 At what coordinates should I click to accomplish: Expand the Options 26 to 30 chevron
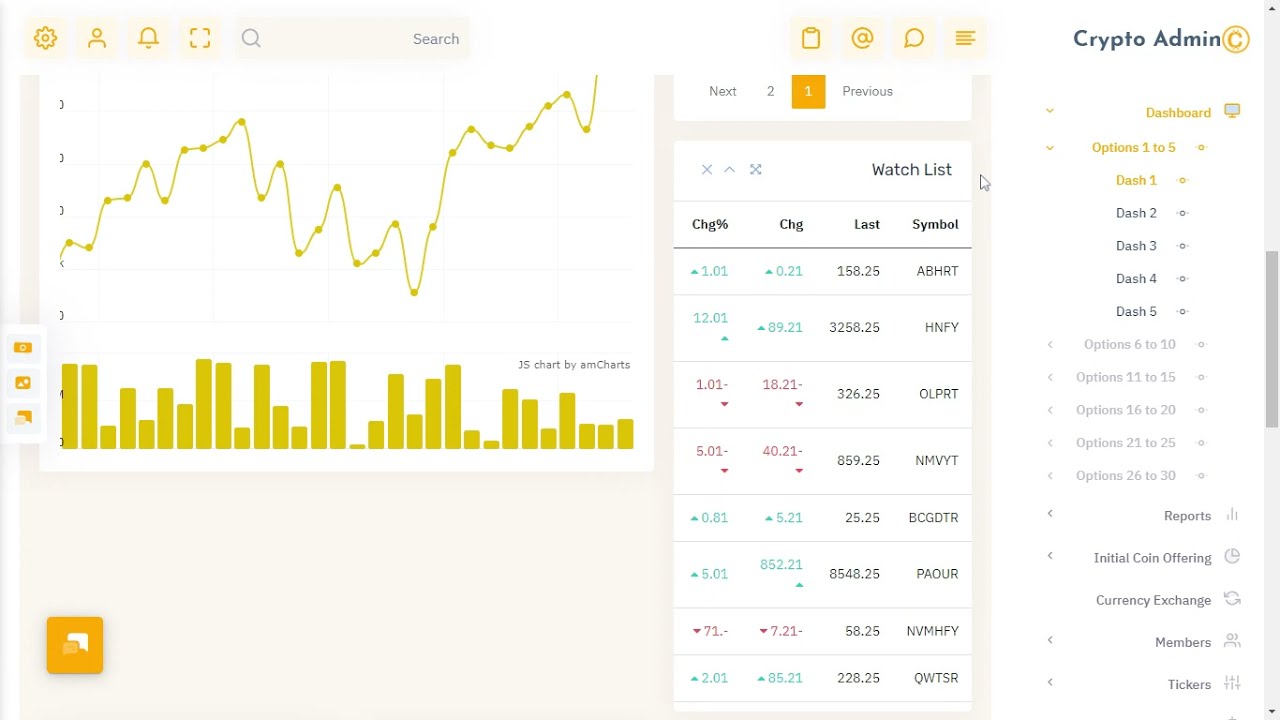pyautogui.click(x=1050, y=476)
